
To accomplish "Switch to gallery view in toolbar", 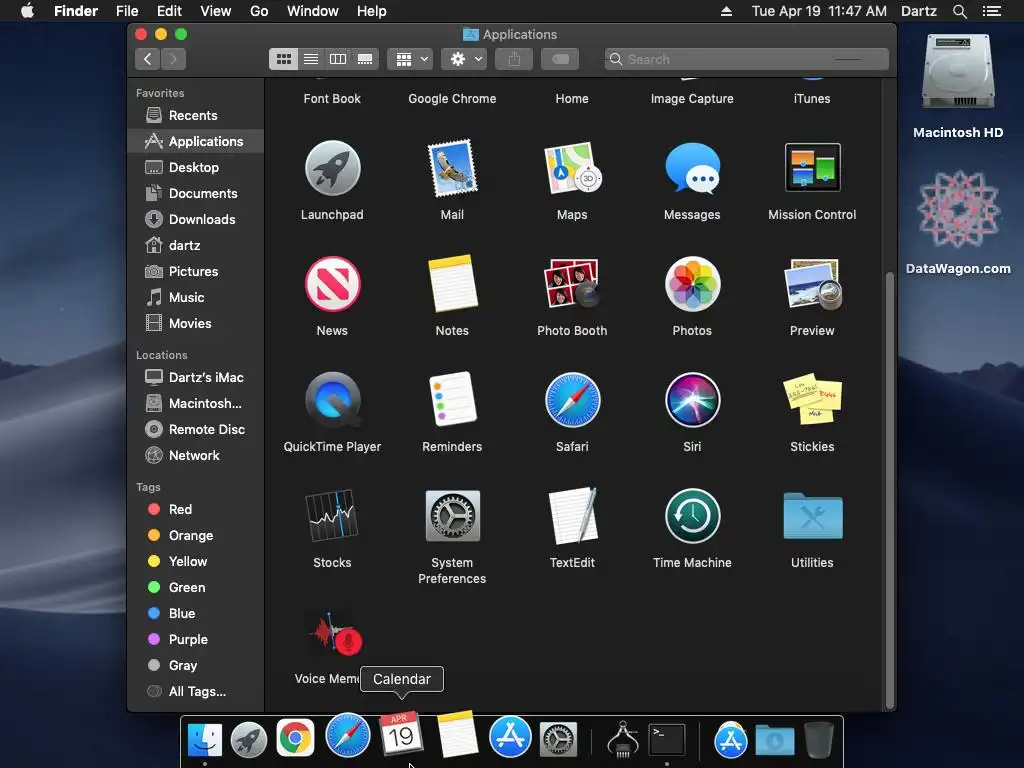I will tap(365, 59).
